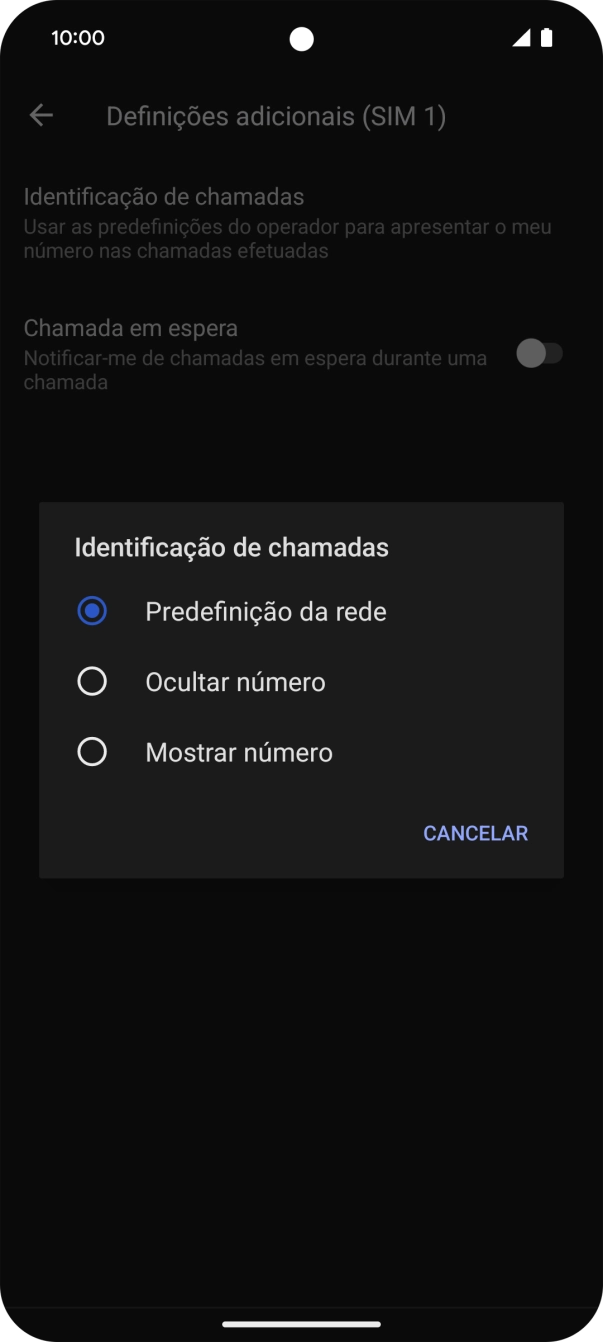The height and width of the screenshot is (1342, 603).
Task: Tap the camera notch area
Action: tap(301, 37)
